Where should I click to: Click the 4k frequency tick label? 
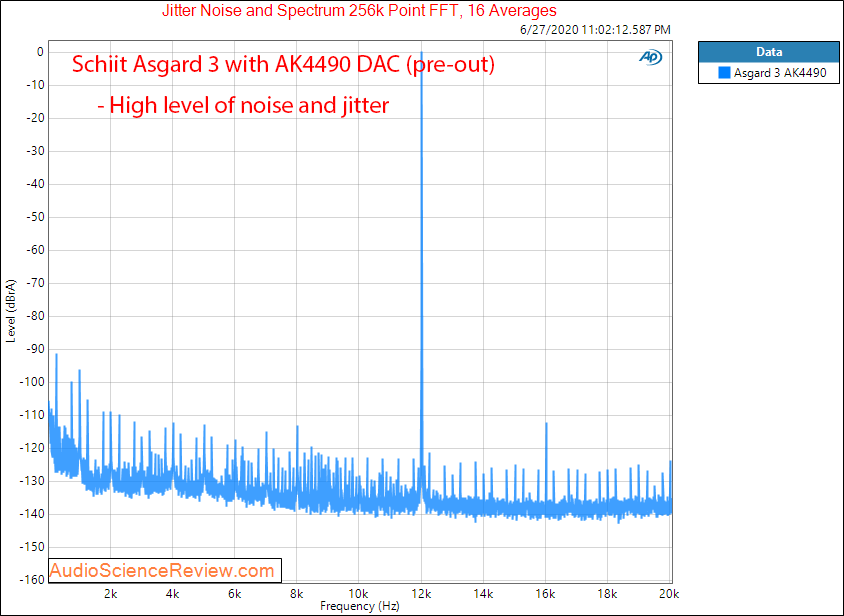coord(172,594)
